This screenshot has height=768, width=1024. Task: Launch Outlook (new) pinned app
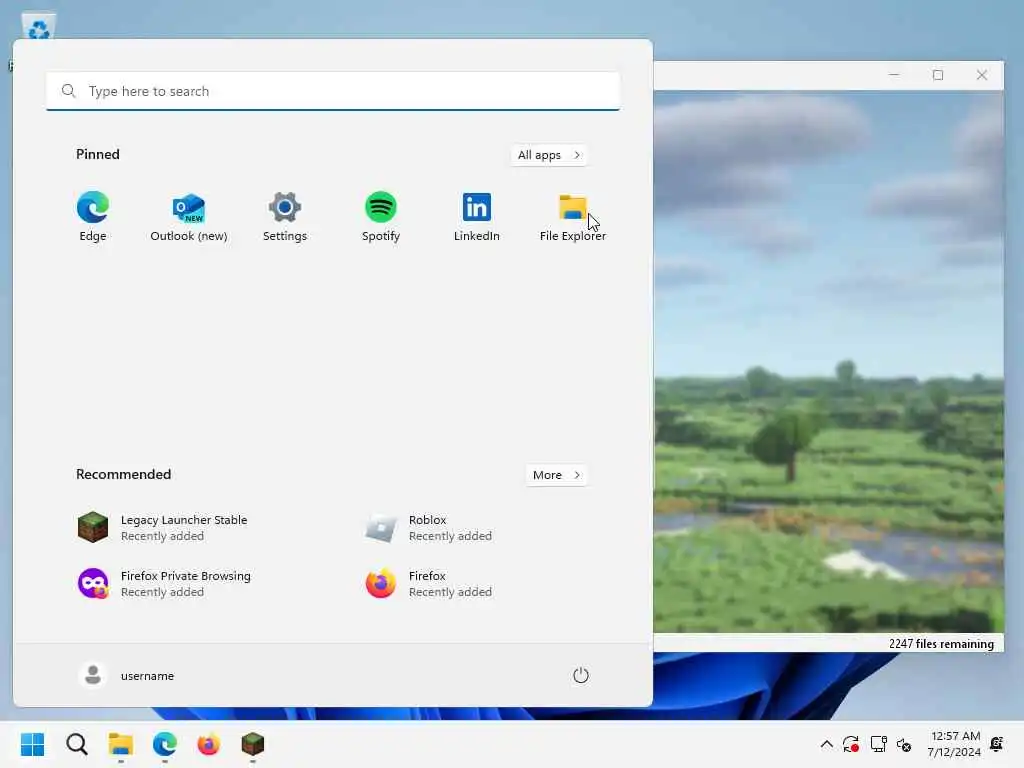pos(189,217)
